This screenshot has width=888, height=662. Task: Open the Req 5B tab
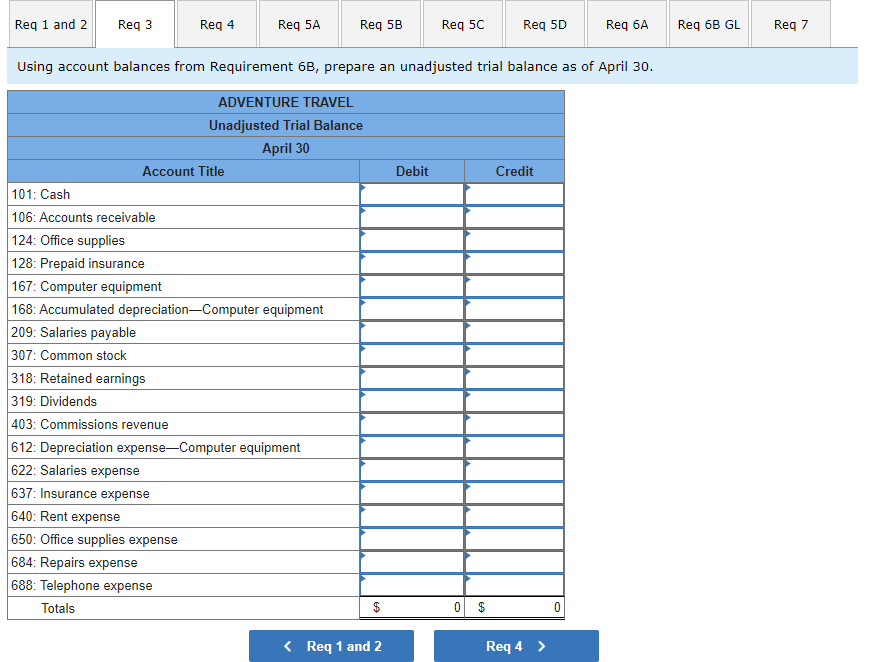coord(381,24)
